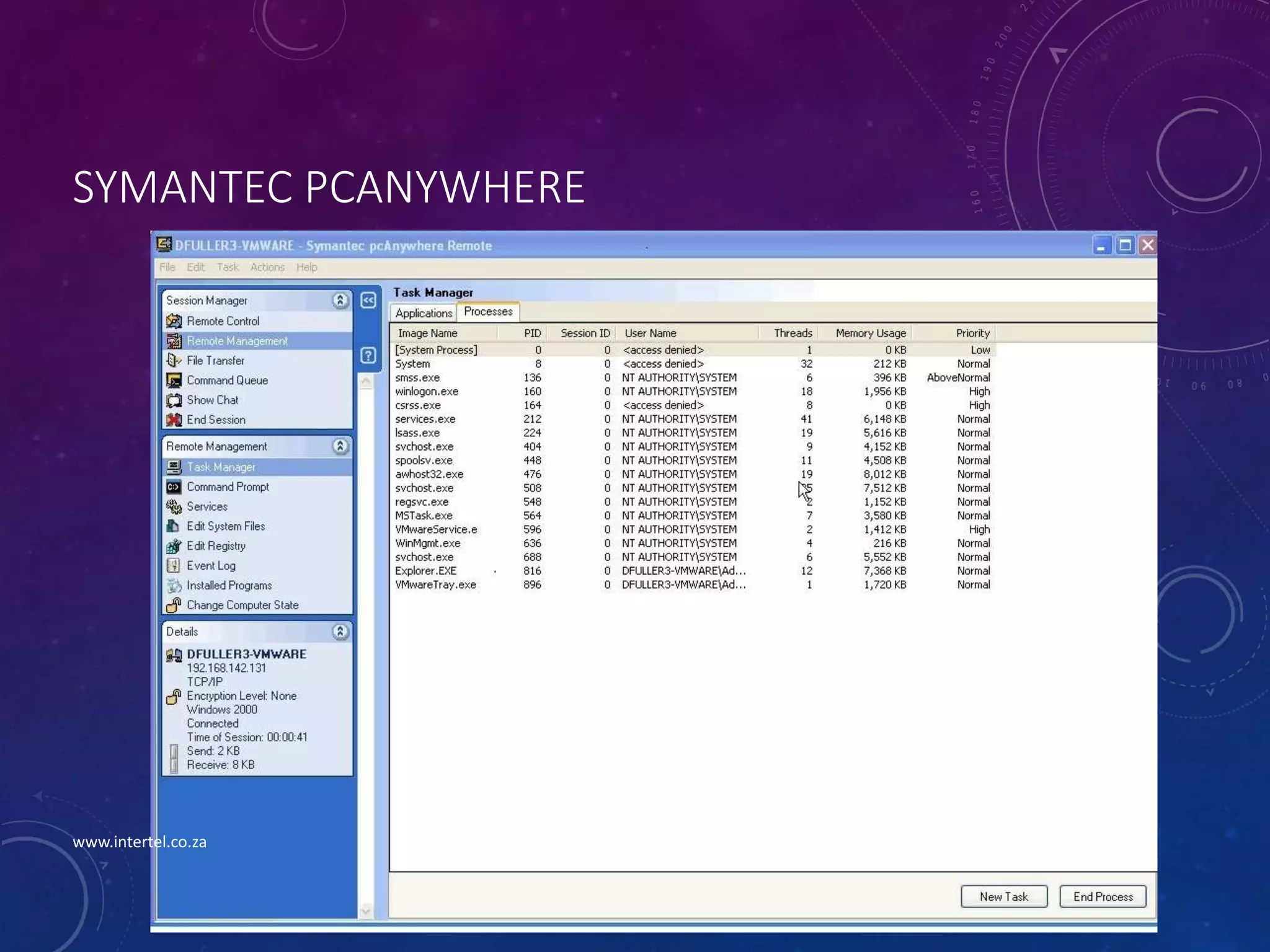This screenshot has width=1270, height=952.
Task: Click the pcAnywhere title bar icon
Action: (164, 245)
